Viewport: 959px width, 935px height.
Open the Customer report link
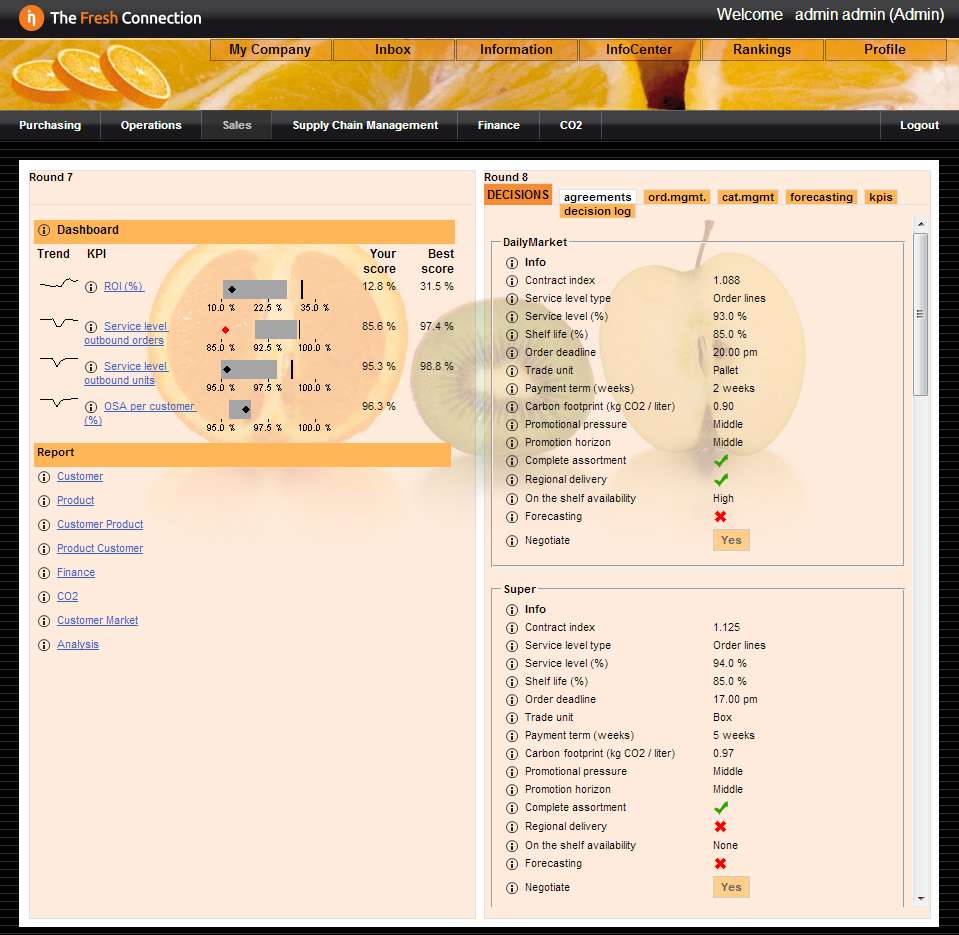tap(80, 476)
